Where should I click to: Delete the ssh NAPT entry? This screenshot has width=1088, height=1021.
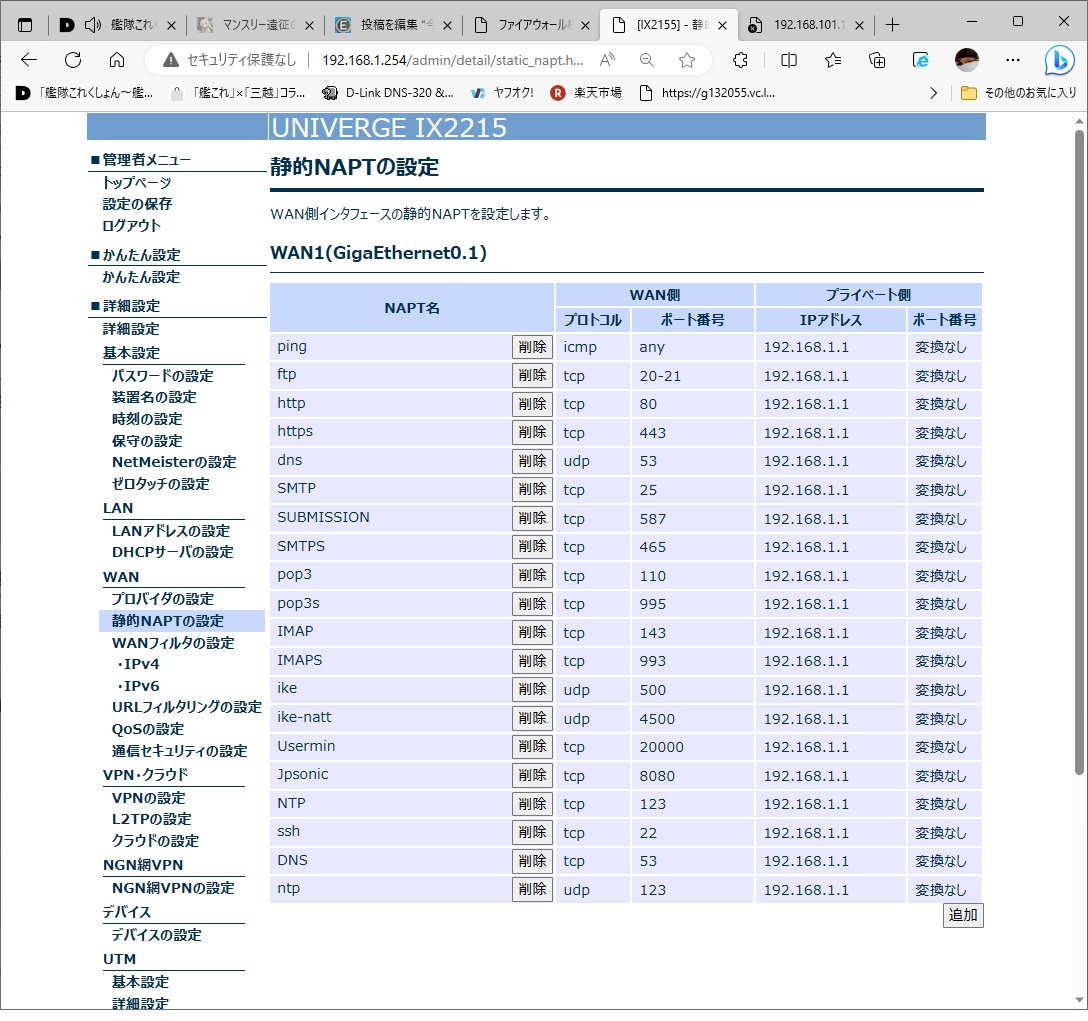pos(532,832)
